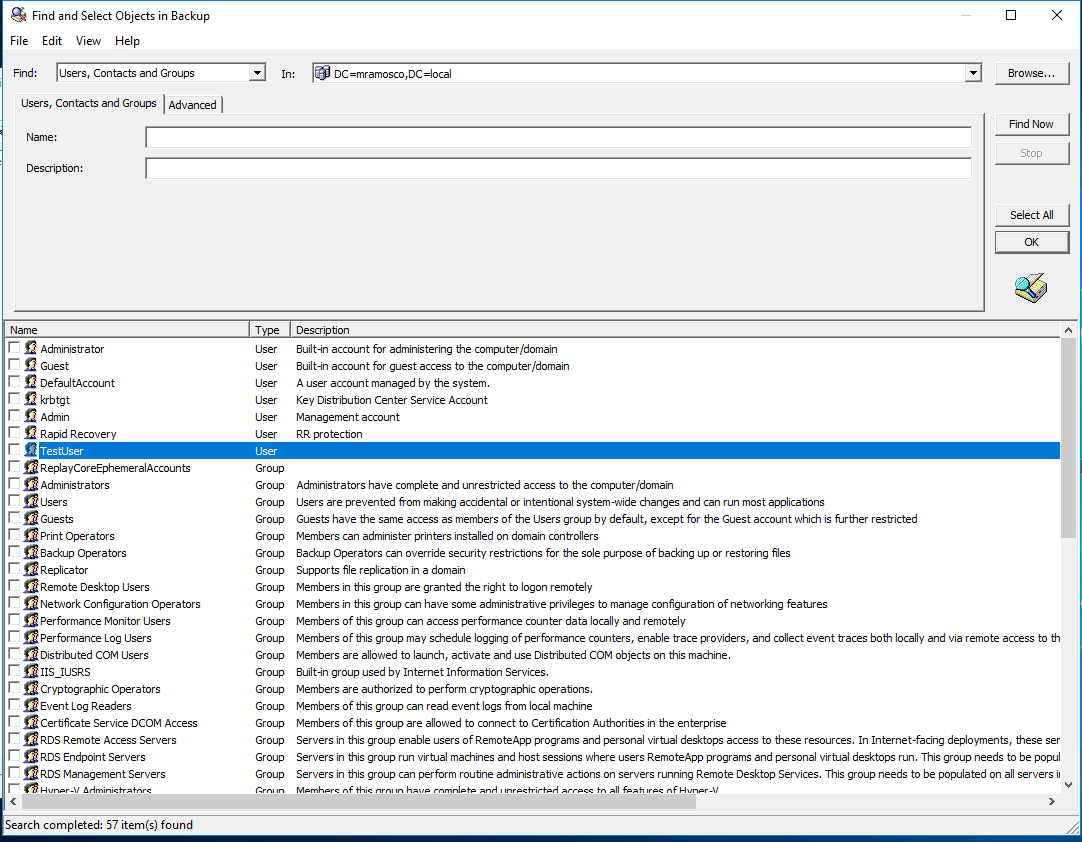Open the Find object type dropdown
The image size is (1082, 842).
point(257,73)
